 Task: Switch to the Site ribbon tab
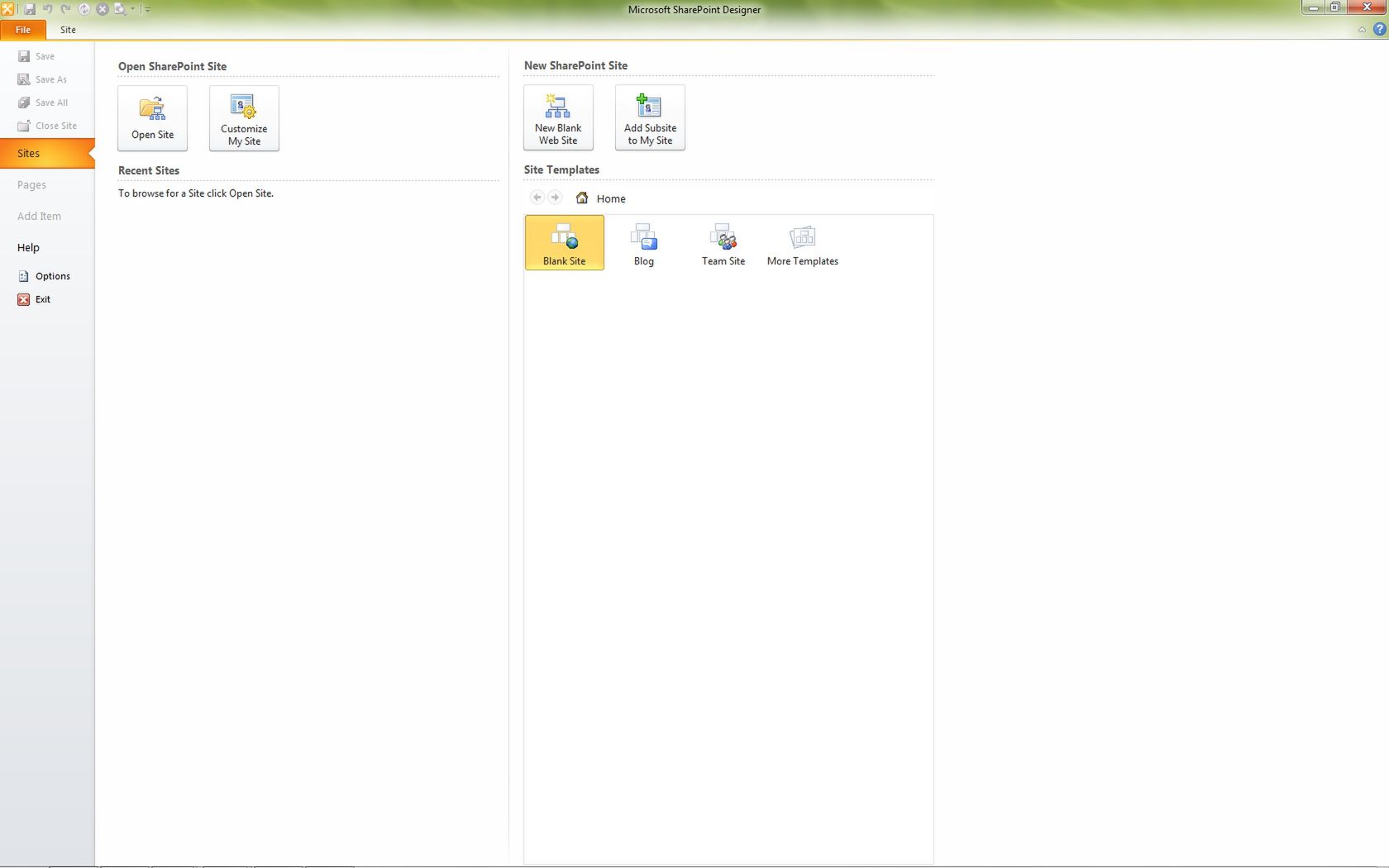tap(68, 29)
